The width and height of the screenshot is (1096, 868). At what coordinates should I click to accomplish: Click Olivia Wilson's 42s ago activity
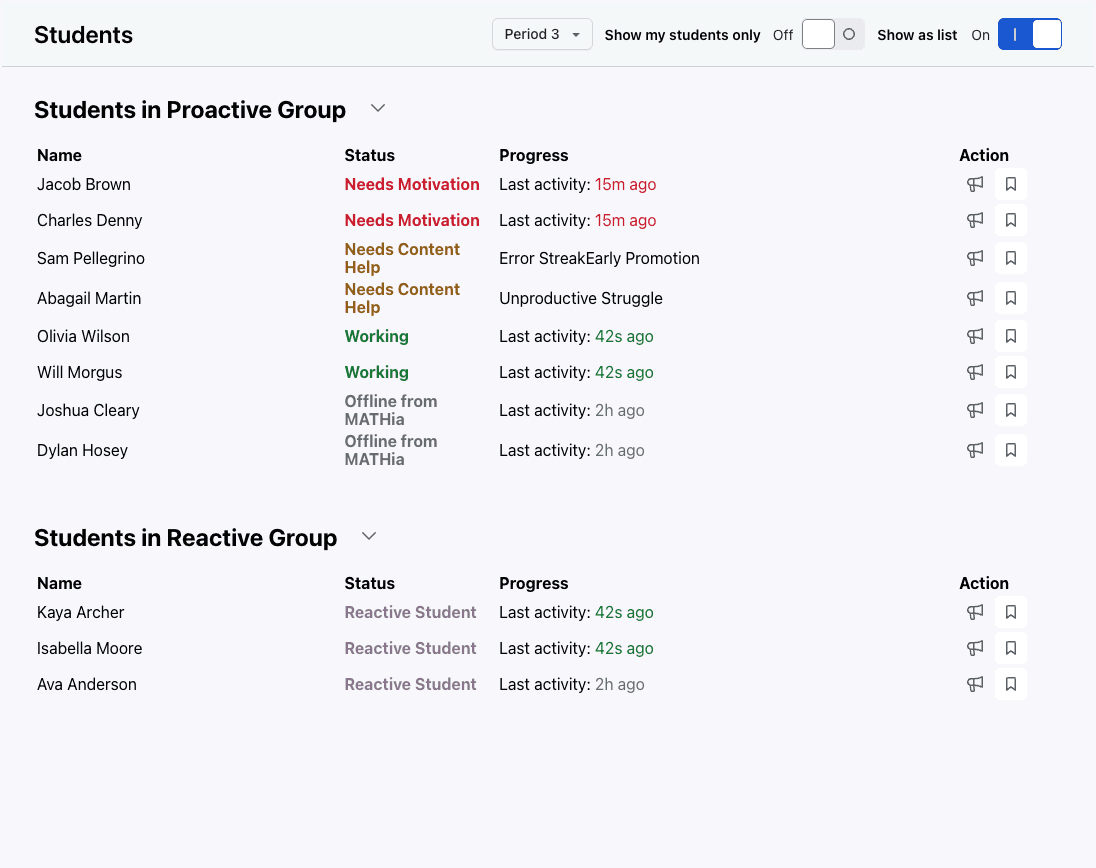click(x=624, y=336)
